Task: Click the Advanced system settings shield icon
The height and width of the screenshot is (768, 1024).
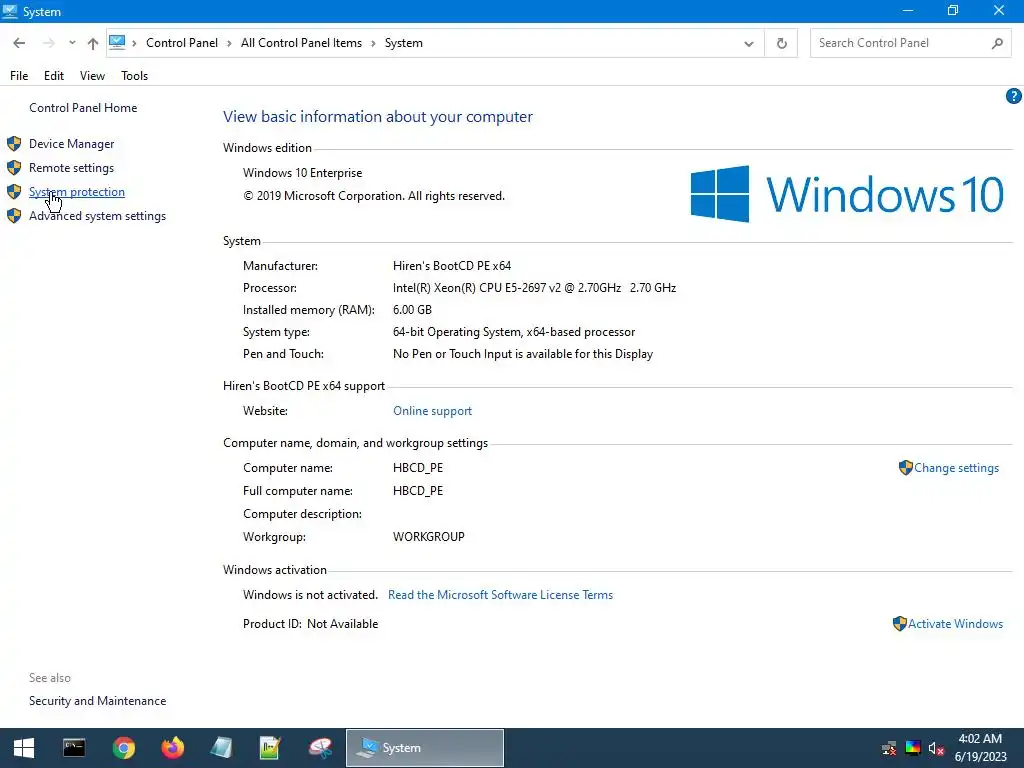Action: 14,216
